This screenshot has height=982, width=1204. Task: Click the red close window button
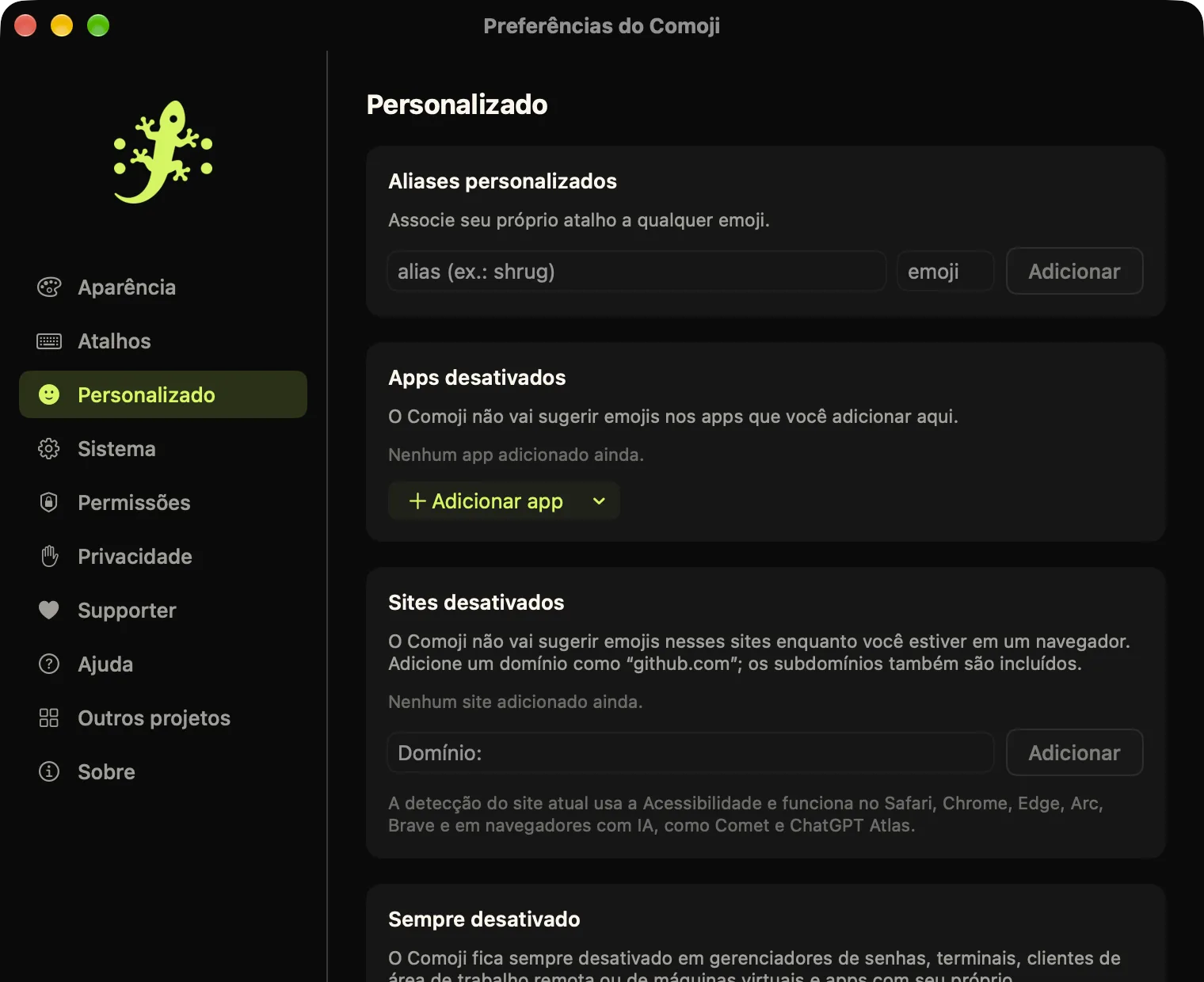point(25,25)
